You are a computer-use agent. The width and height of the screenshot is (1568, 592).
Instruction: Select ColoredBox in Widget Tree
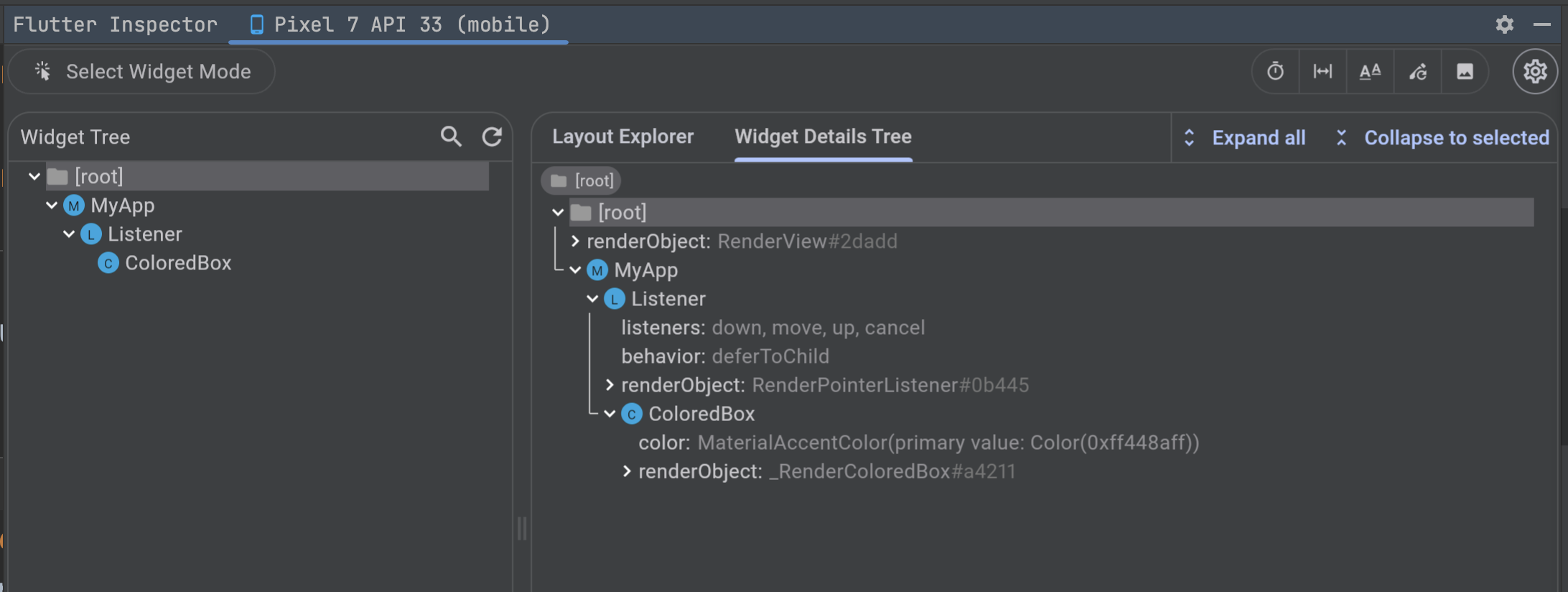point(178,263)
